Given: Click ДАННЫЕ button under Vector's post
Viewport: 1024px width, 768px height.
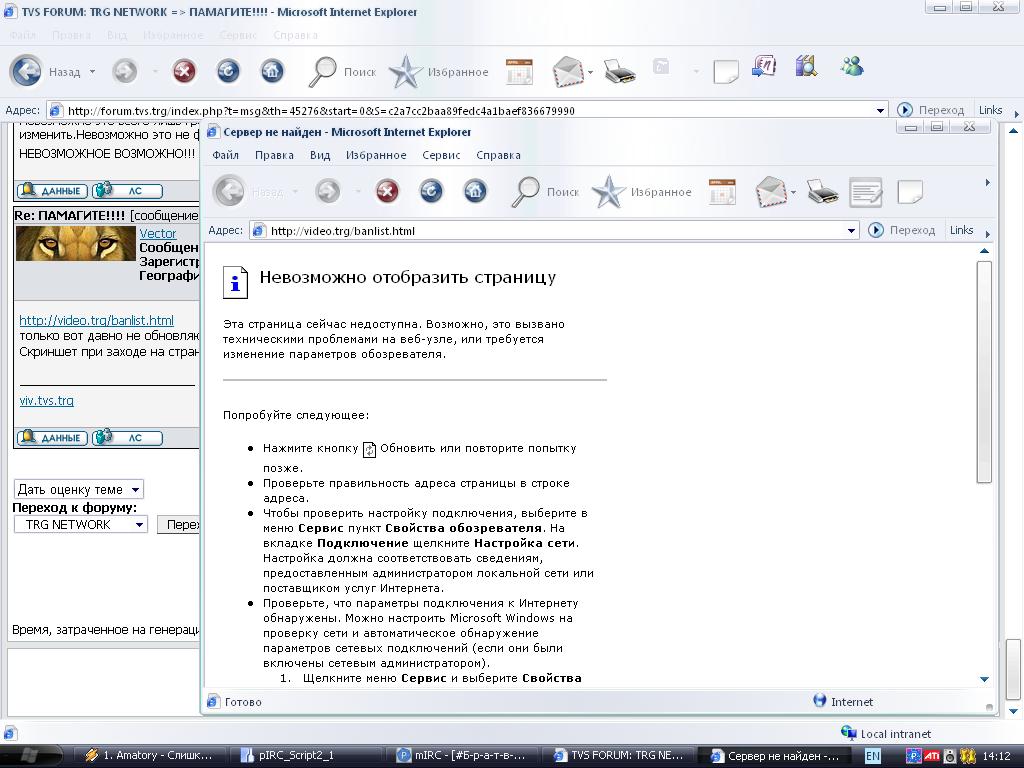Looking at the screenshot, I should (52, 438).
